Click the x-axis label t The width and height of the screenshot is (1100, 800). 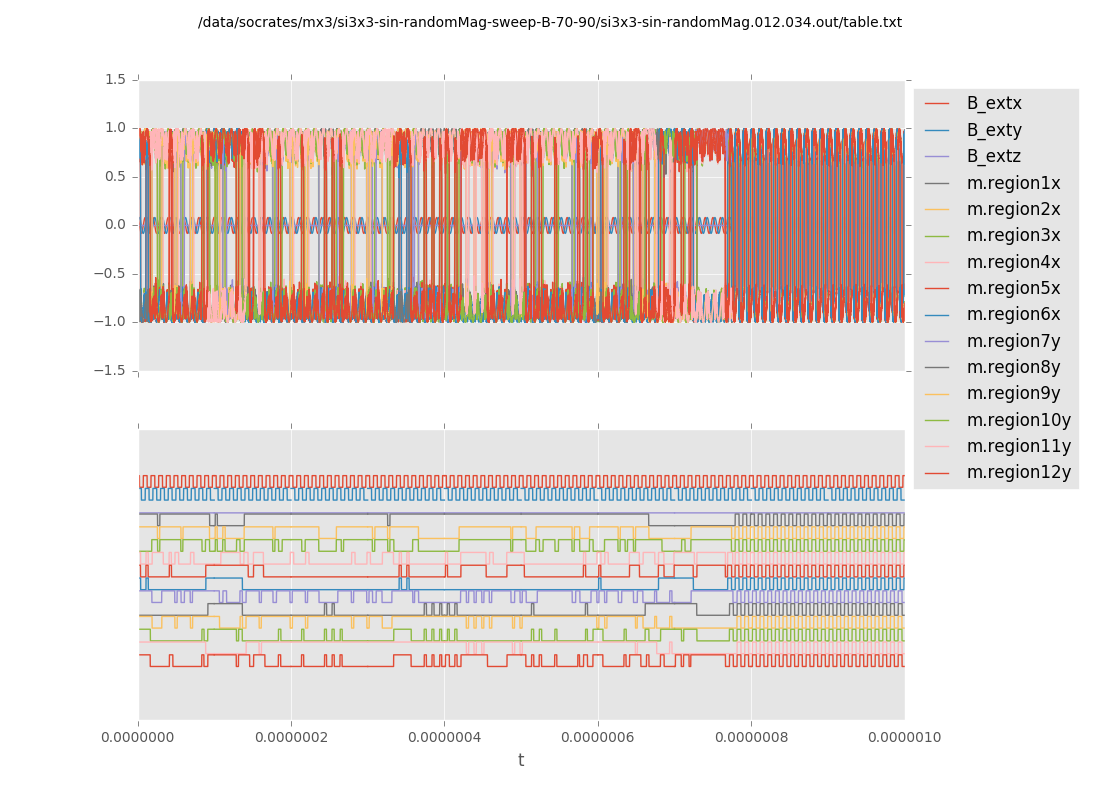(x=521, y=760)
